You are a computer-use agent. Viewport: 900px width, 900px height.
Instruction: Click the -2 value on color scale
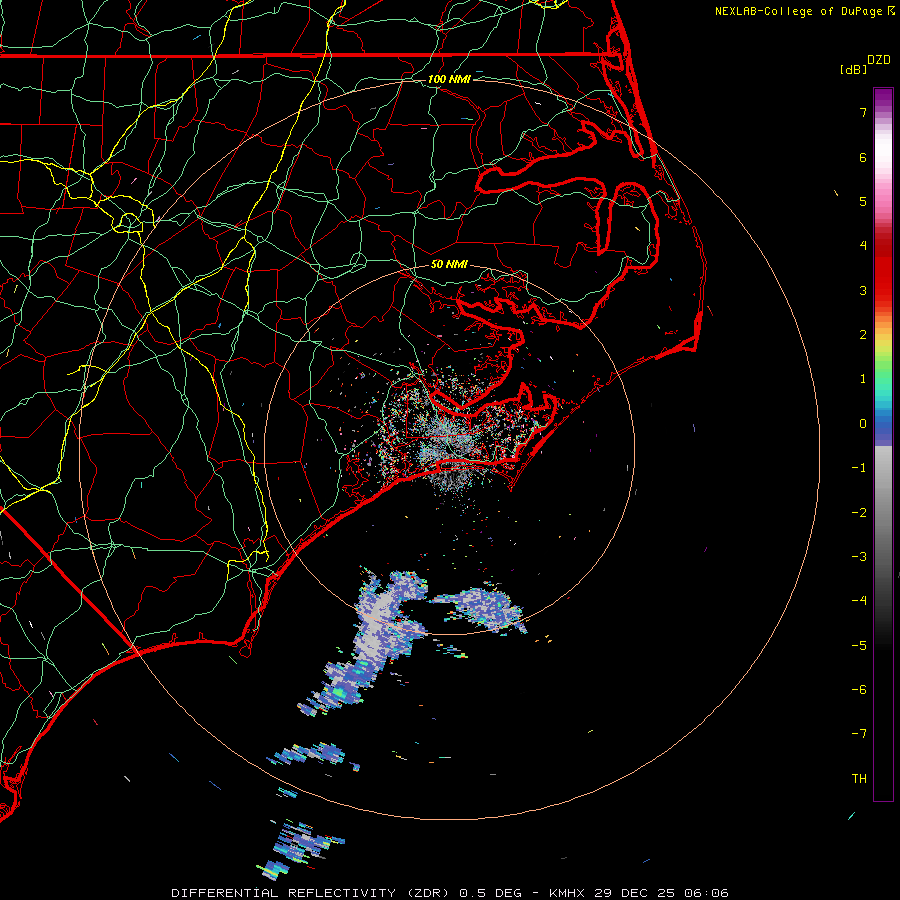(x=859, y=513)
